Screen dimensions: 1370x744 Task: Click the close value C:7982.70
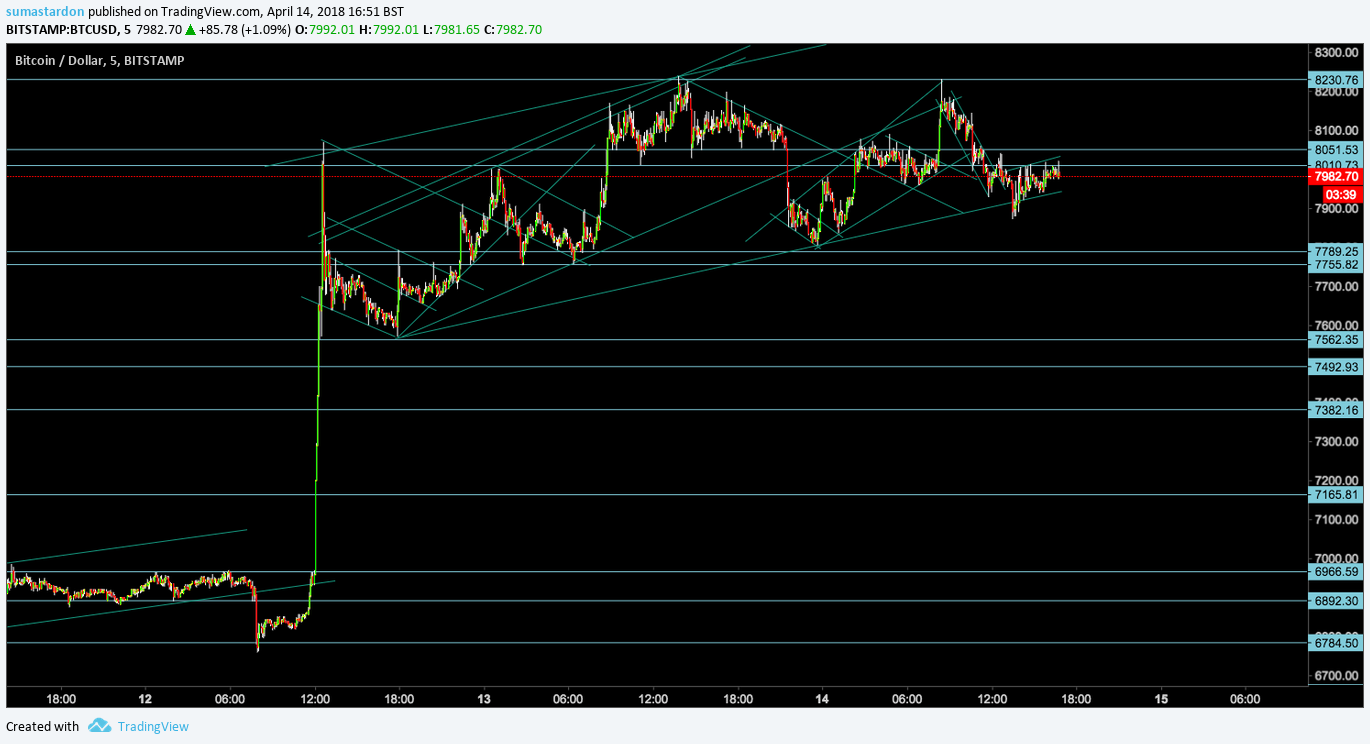(514, 30)
